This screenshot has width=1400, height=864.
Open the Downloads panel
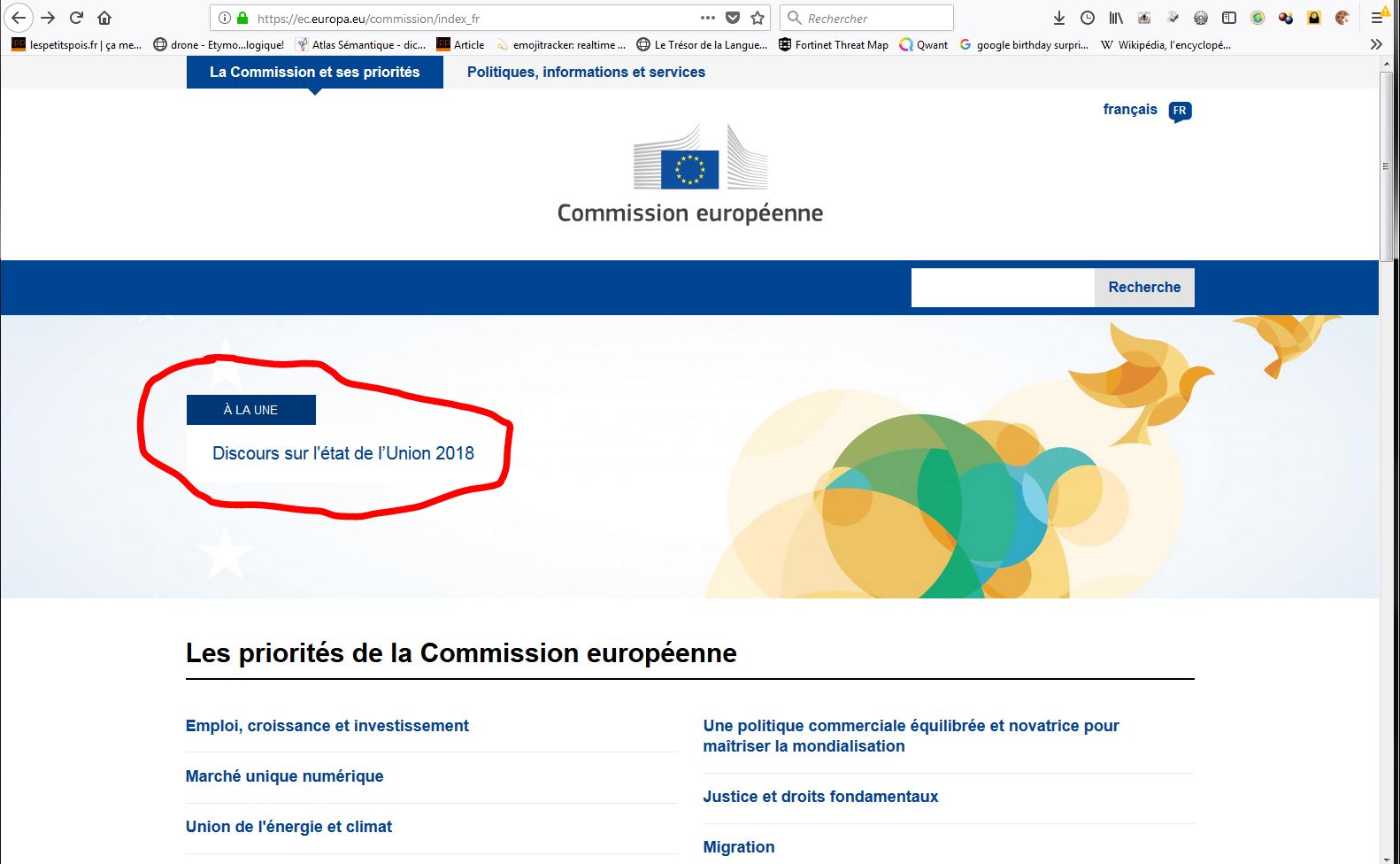1059,18
